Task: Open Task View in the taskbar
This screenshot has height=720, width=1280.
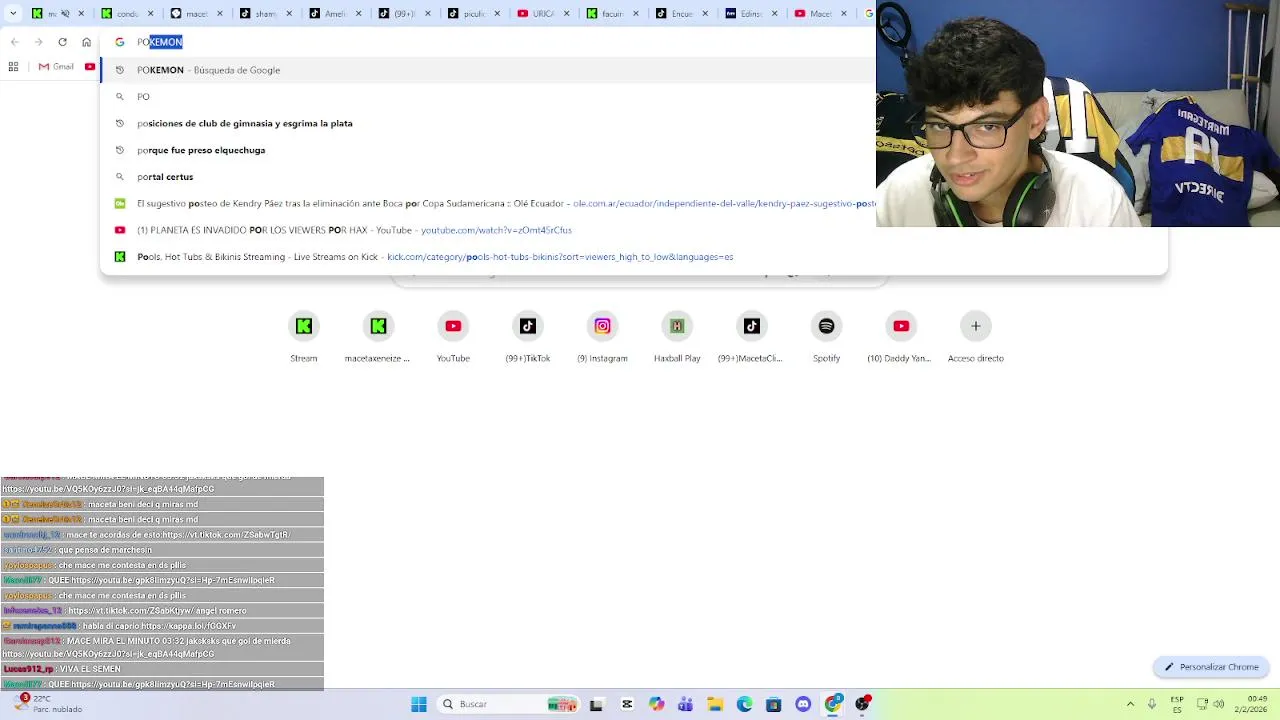Action: point(597,704)
